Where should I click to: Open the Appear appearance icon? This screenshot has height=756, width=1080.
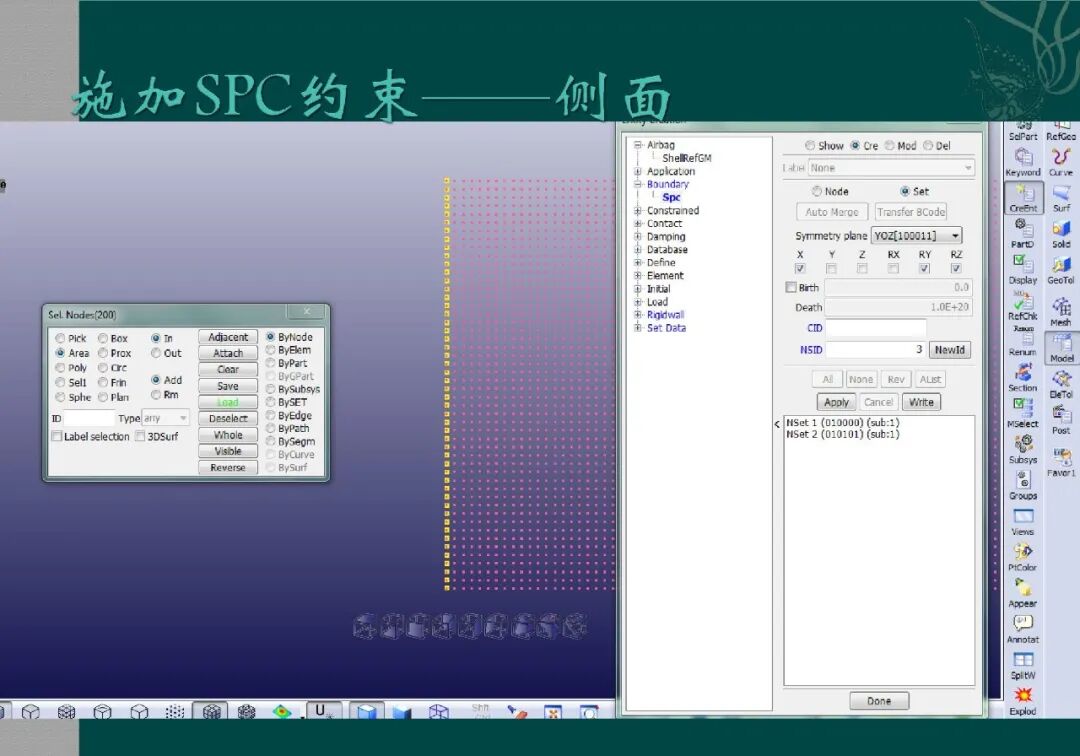[1023, 593]
